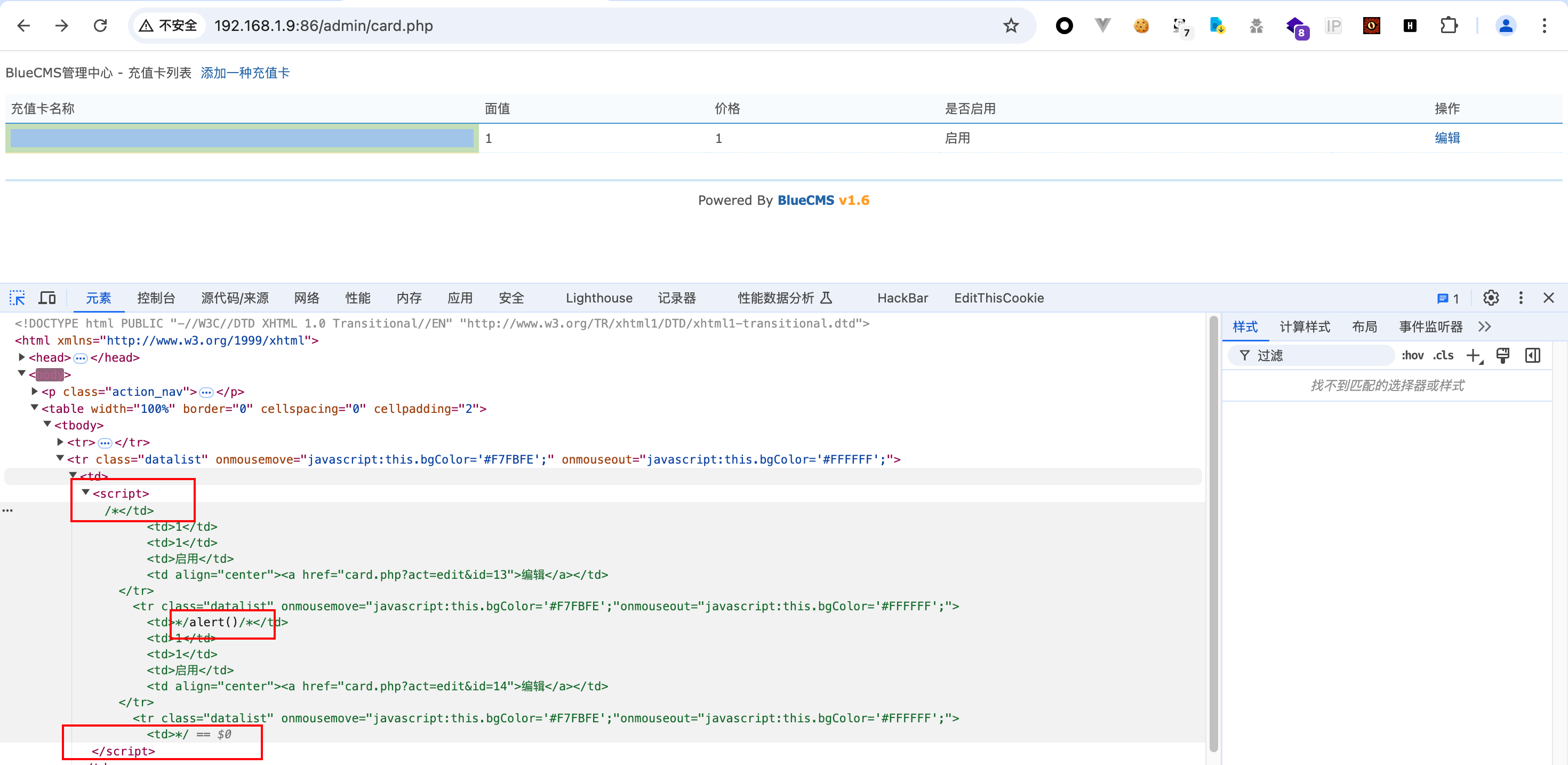Open the Vue devtools extension icon
Screen dimensions: 1568x765
[1102, 26]
